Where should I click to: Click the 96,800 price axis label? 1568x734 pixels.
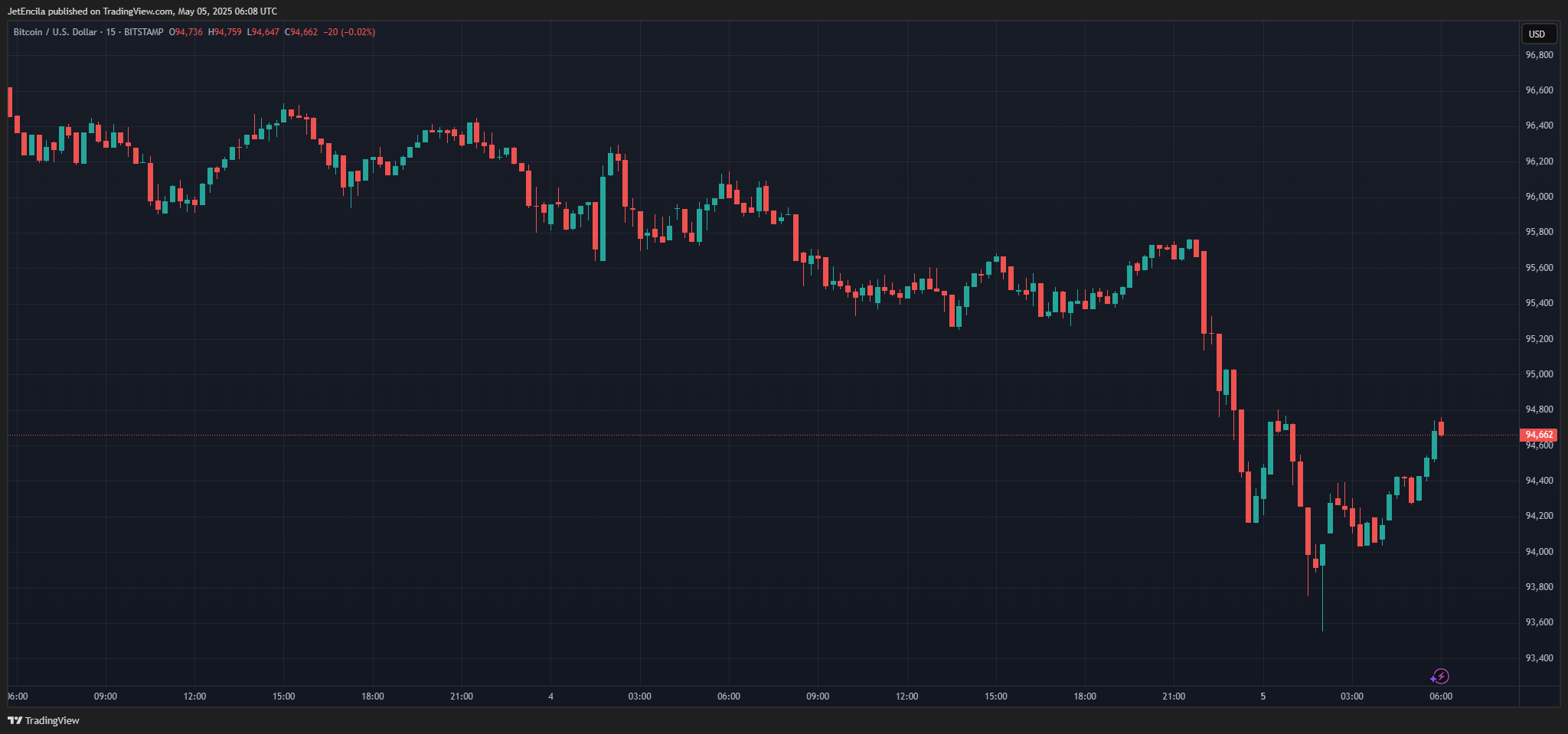point(1539,55)
